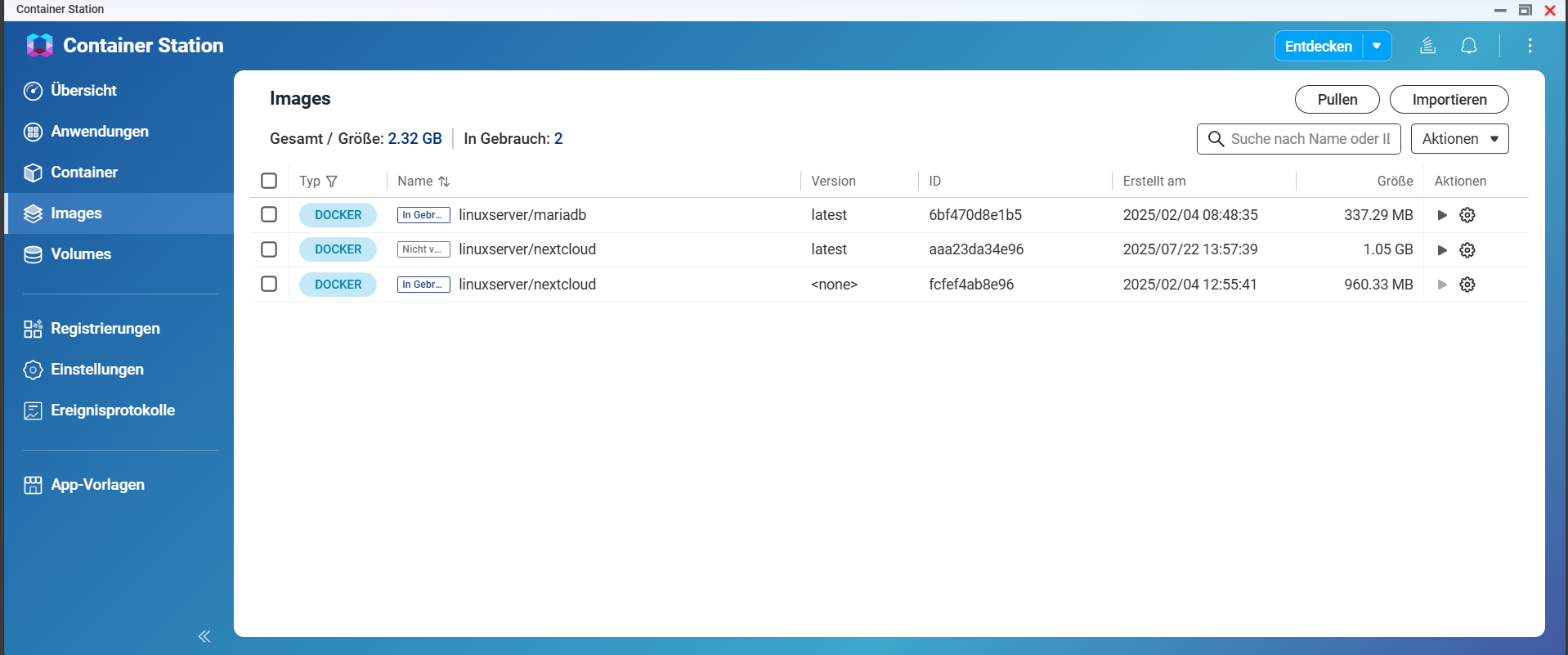Click date 2025/07/22 13:57:39

point(1189,249)
